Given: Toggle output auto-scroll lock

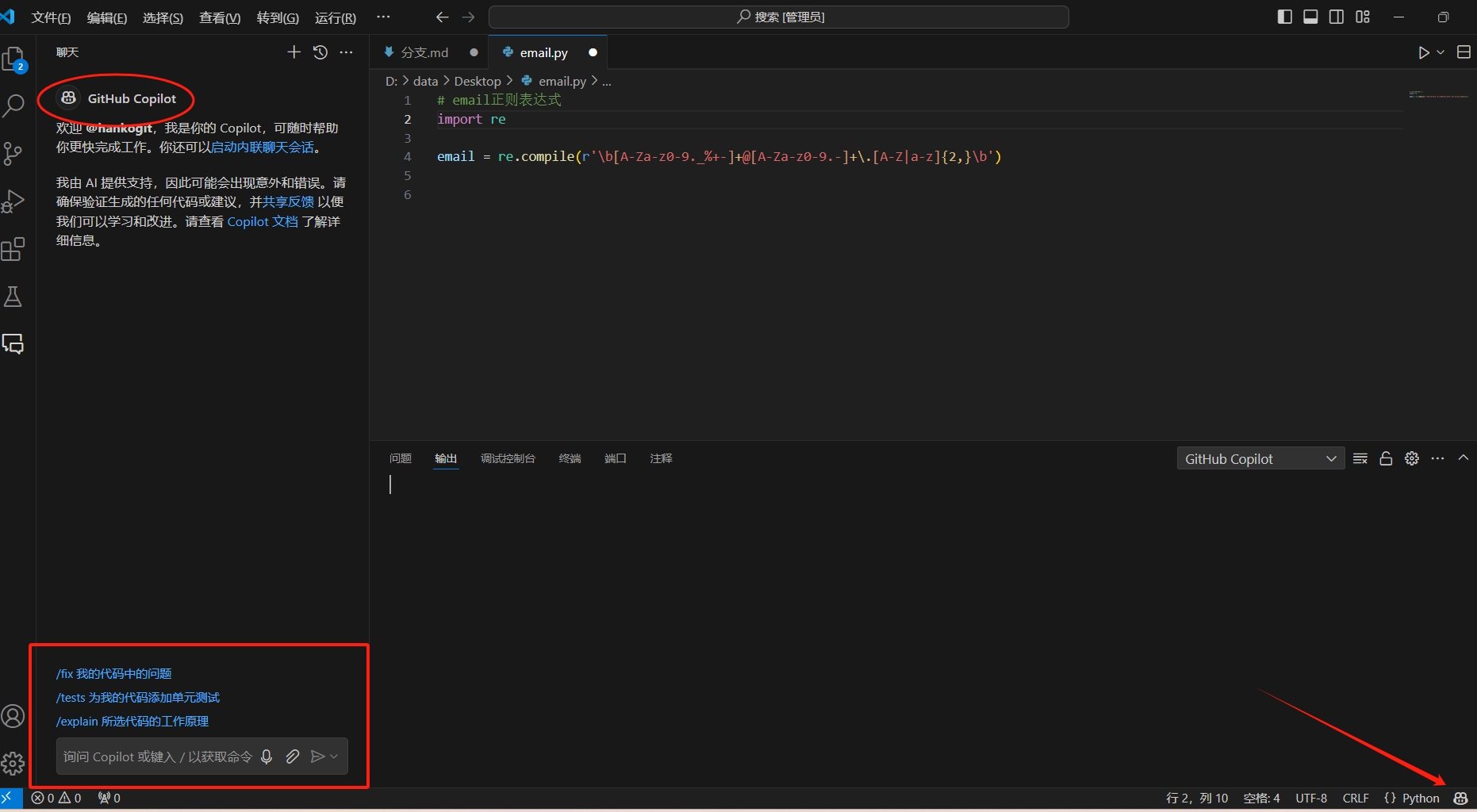Looking at the screenshot, I should (x=1386, y=458).
